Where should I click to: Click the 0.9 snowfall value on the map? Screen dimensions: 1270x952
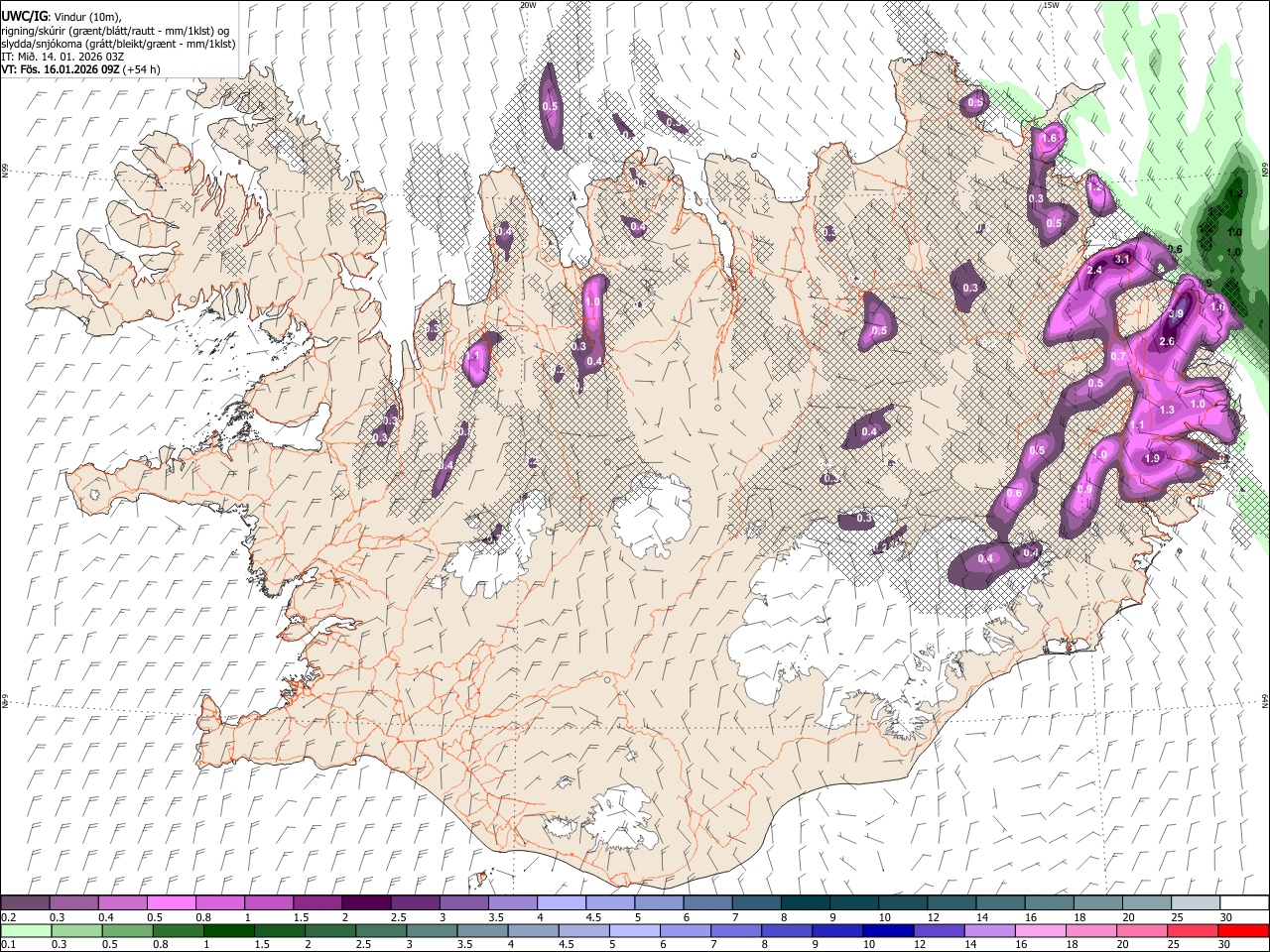coord(1084,489)
